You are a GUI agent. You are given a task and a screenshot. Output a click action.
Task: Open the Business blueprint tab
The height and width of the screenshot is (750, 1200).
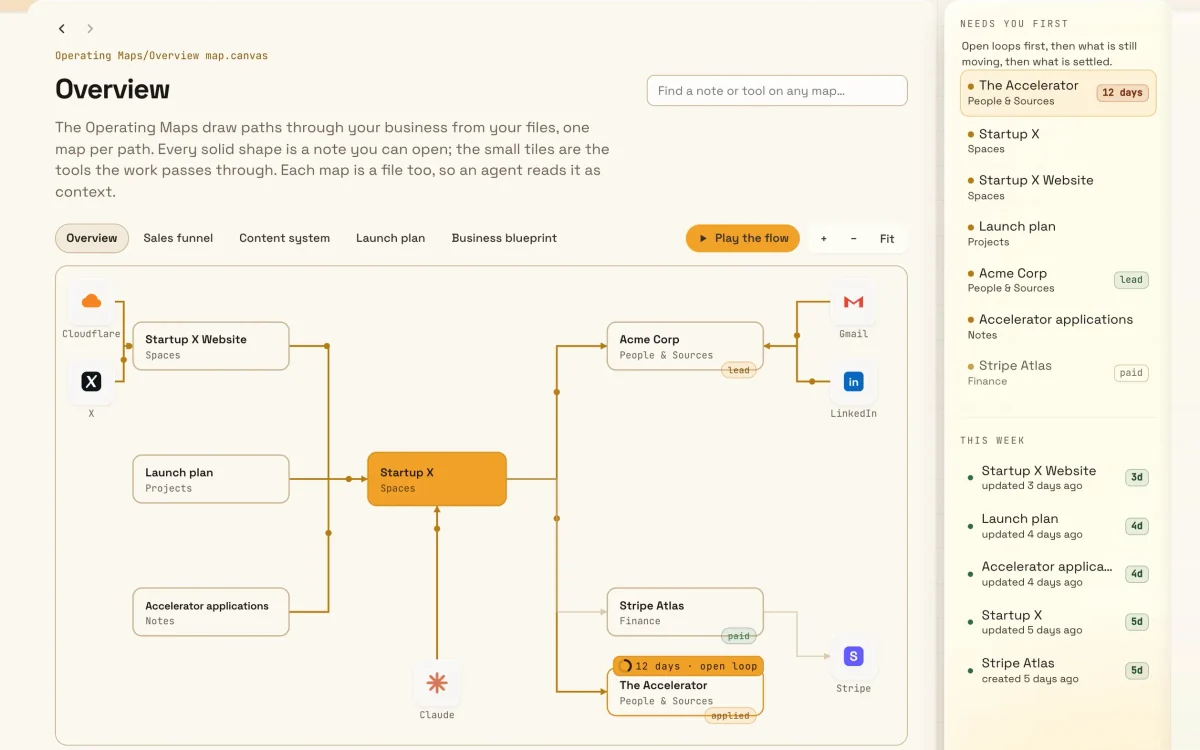coord(504,238)
